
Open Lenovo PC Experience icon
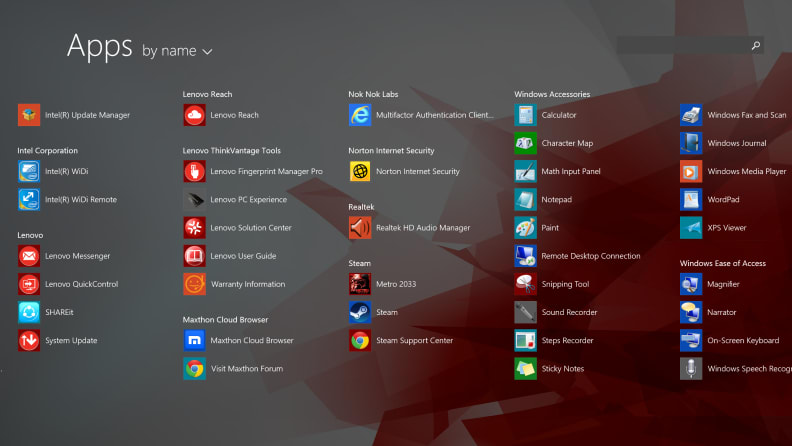[x=194, y=200]
